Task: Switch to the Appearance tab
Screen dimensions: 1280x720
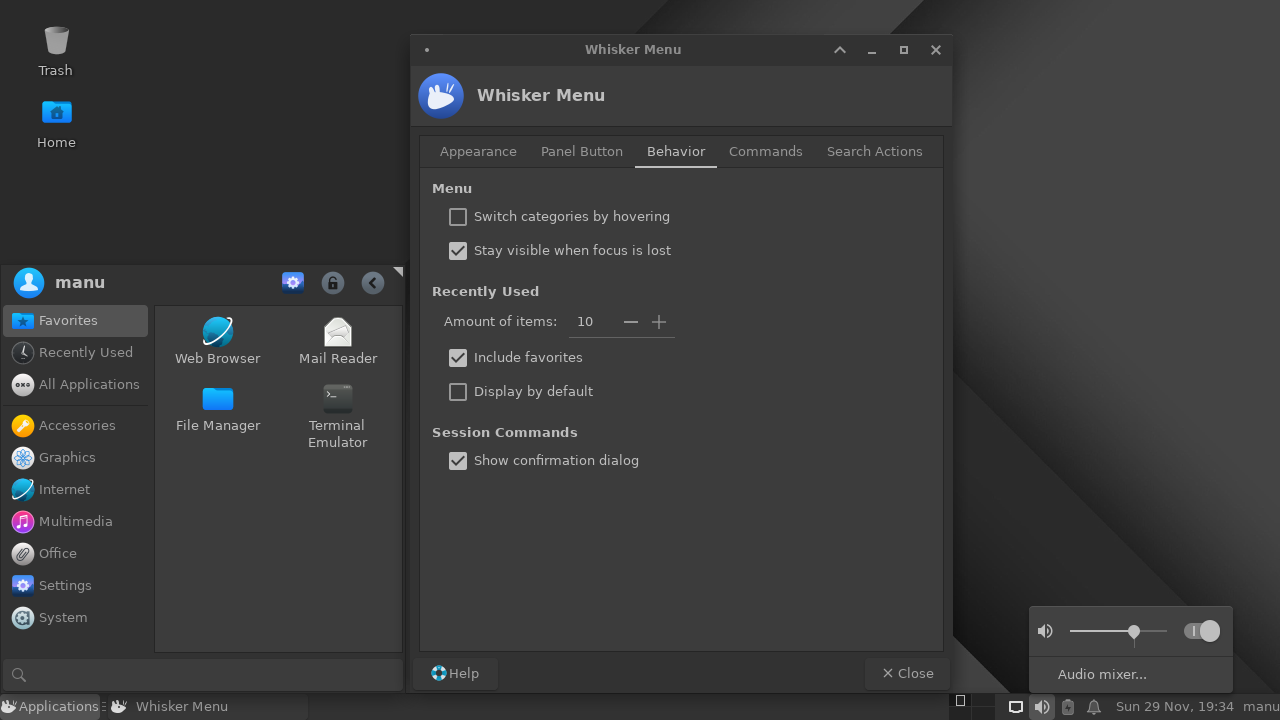Action: 478,151
